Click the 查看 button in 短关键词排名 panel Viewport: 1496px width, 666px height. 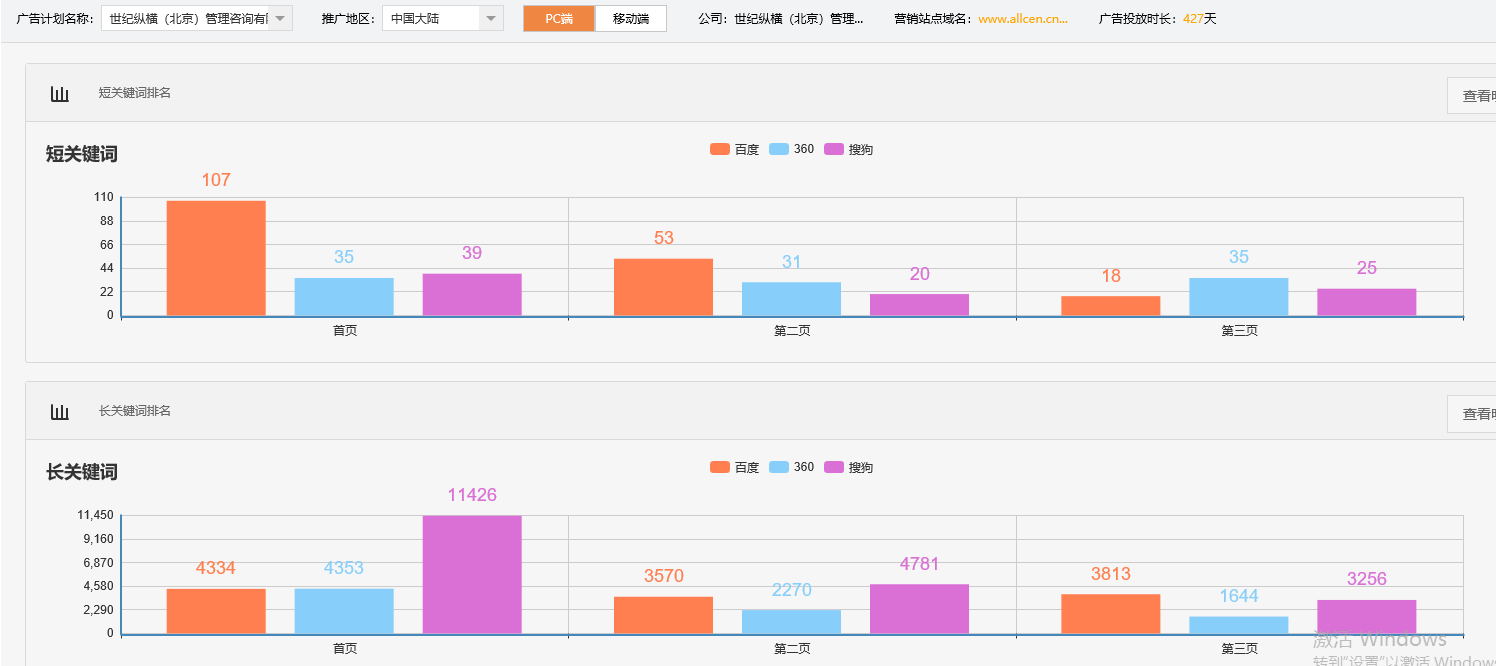click(x=1472, y=96)
